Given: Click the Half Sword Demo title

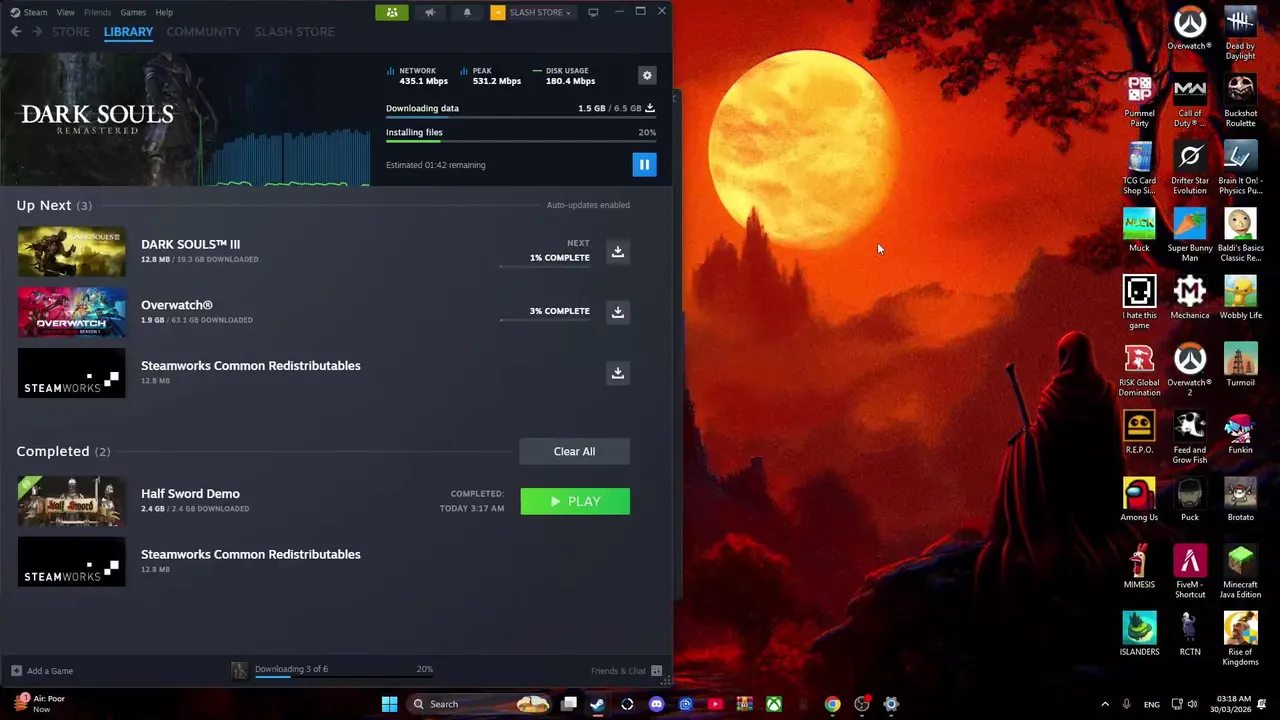Looking at the screenshot, I should click(x=190, y=494).
